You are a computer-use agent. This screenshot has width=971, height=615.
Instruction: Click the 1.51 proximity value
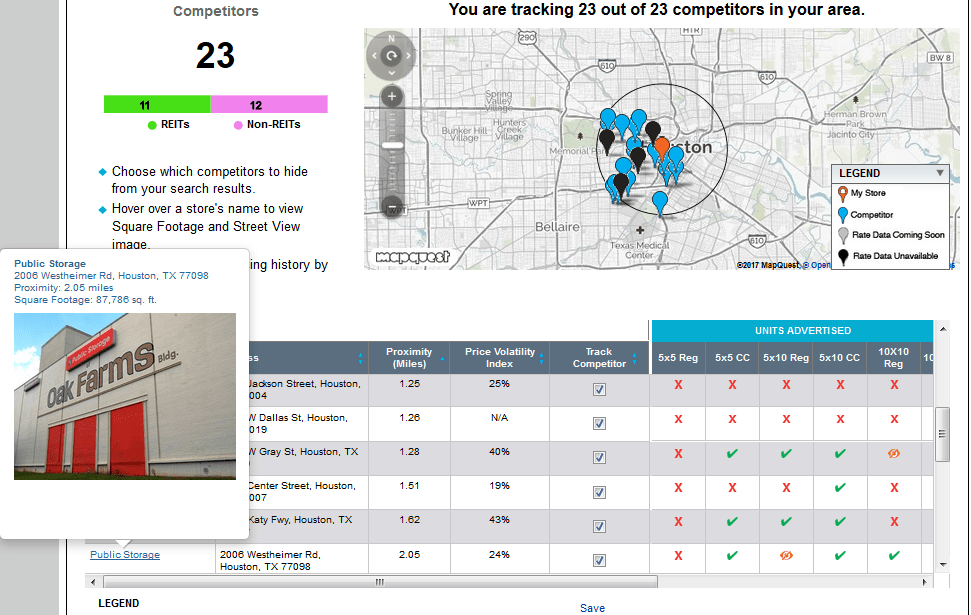(x=409, y=486)
